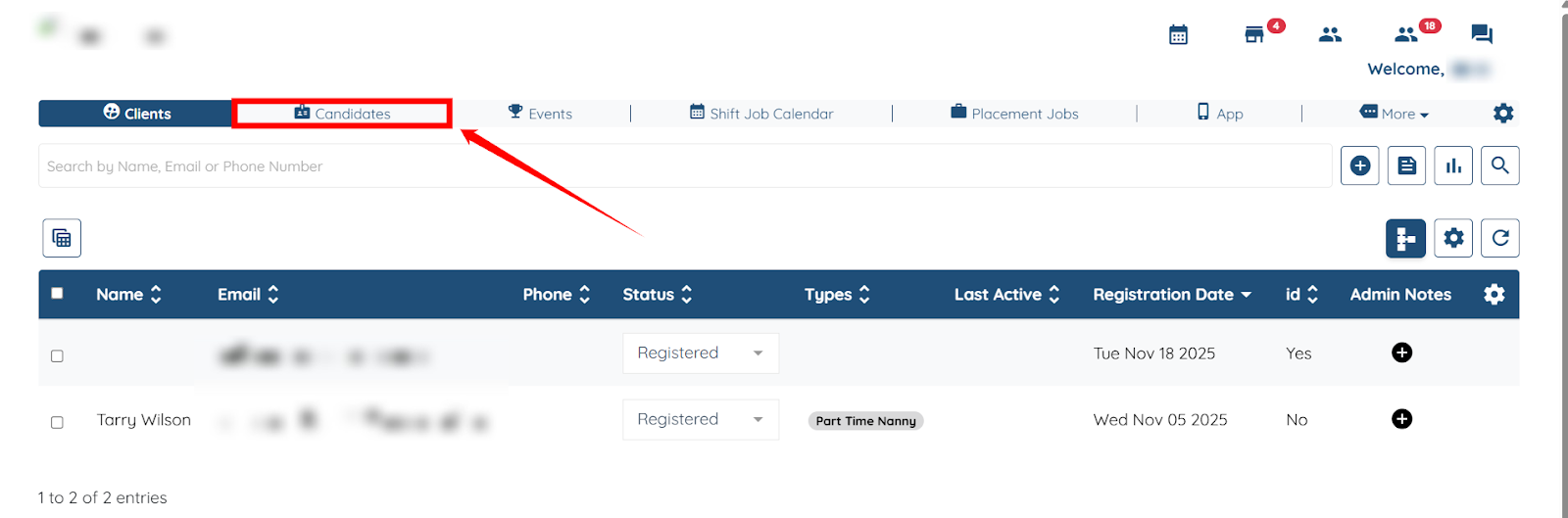Viewport: 1568px width, 518px height.
Task: Open the Shift Job Calendar tab
Action: [x=761, y=114]
